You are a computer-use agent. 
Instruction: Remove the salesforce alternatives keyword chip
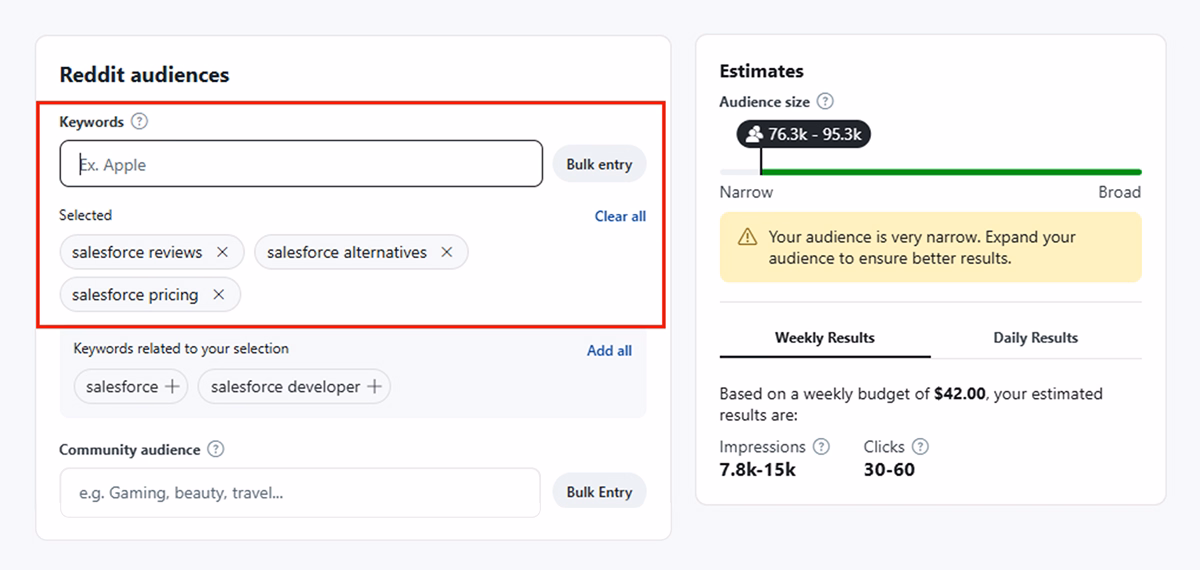click(447, 252)
